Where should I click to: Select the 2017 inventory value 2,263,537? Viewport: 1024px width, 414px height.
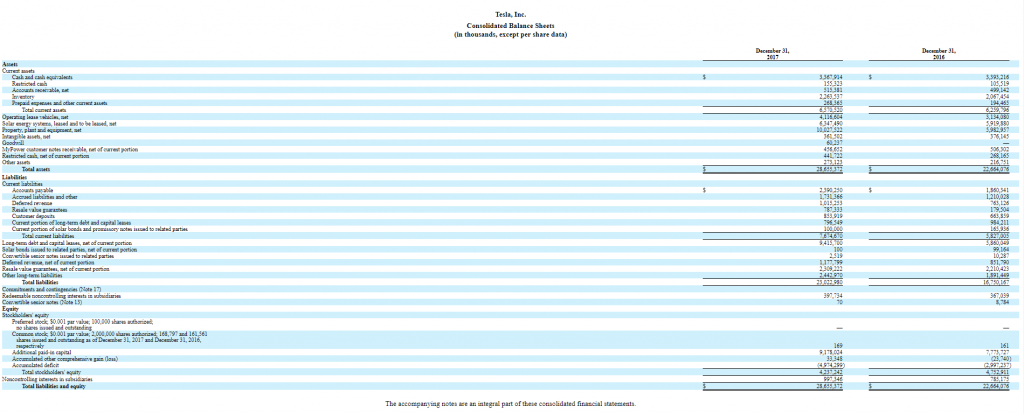pos(832,97)
